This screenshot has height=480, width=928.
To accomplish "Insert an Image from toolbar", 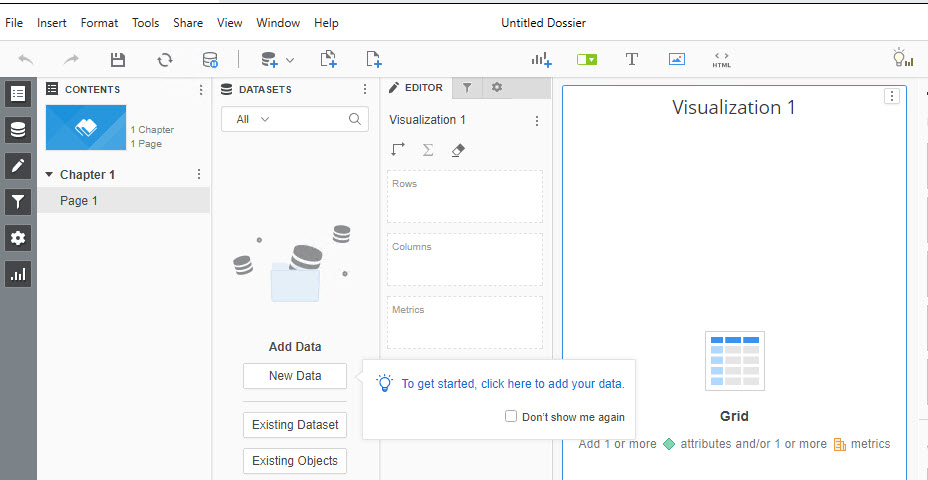I will pyautogui.click(x=677, y=59).
